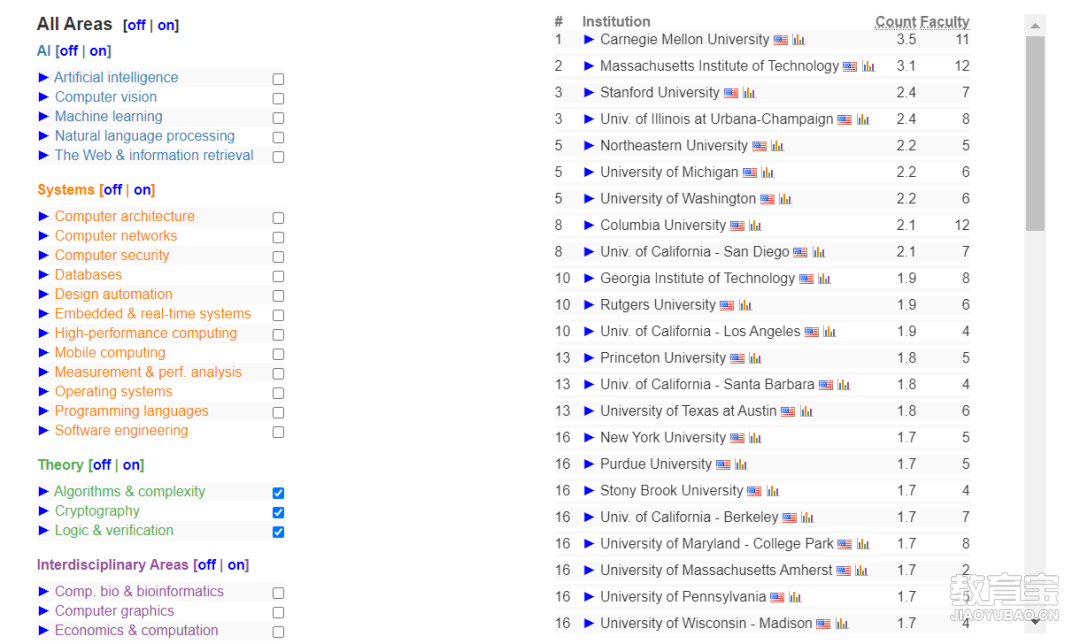Show Purdue University's bar chart icon

coord(741,465)
